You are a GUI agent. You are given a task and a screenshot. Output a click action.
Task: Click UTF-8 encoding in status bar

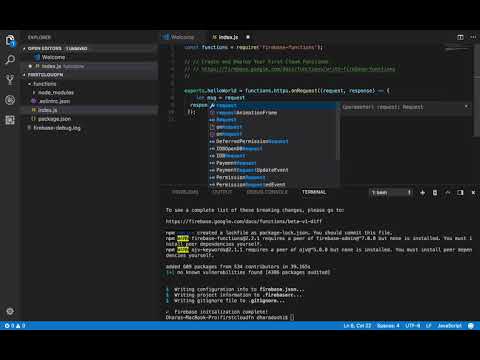point(413,326)
